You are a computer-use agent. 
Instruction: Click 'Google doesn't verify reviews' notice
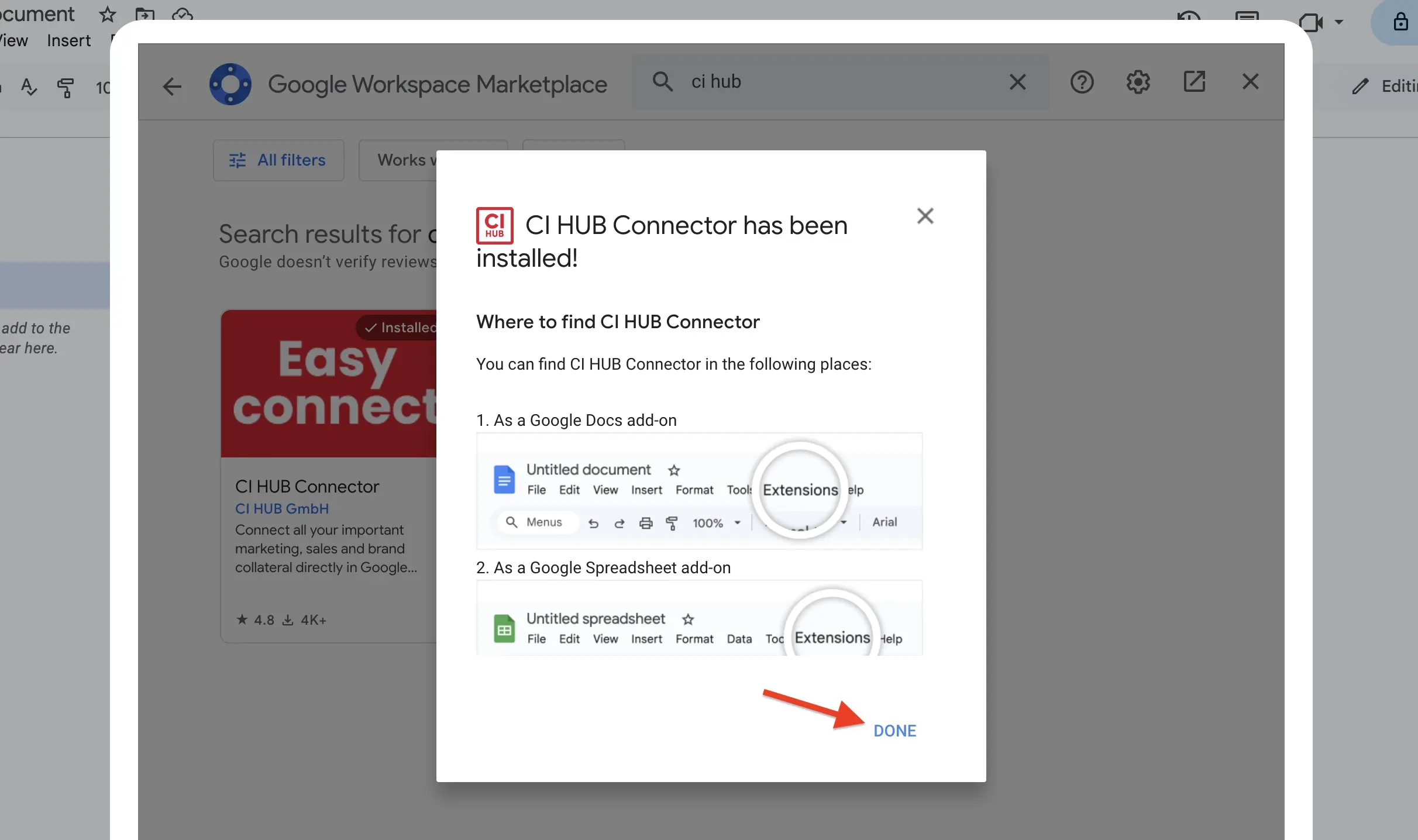[x=328, y=261]
